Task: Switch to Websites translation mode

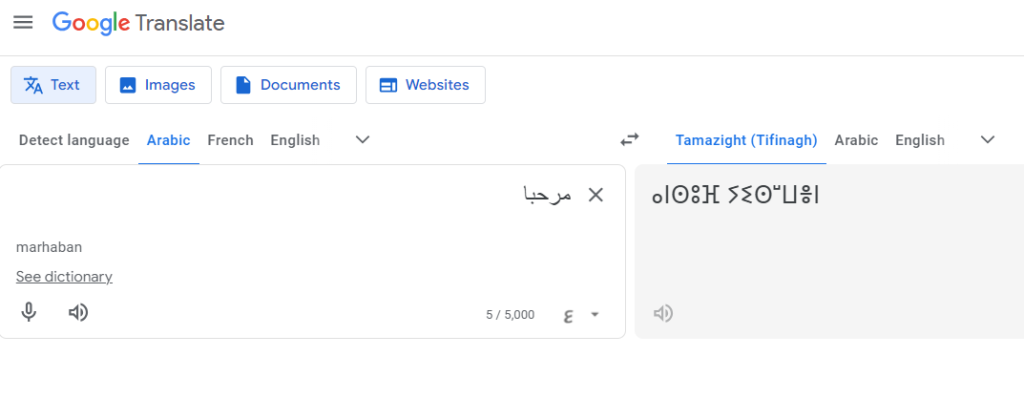Action: tap(425, 85)
